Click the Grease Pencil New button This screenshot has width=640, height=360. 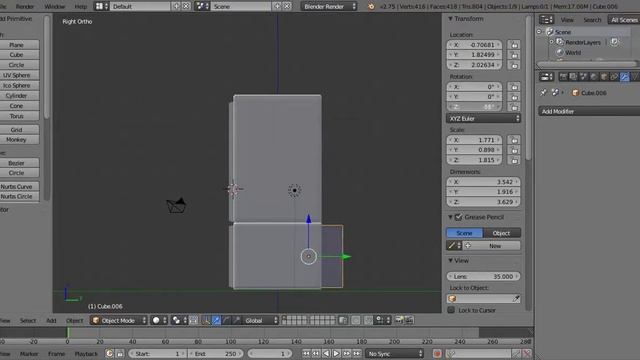pos(492,246)
